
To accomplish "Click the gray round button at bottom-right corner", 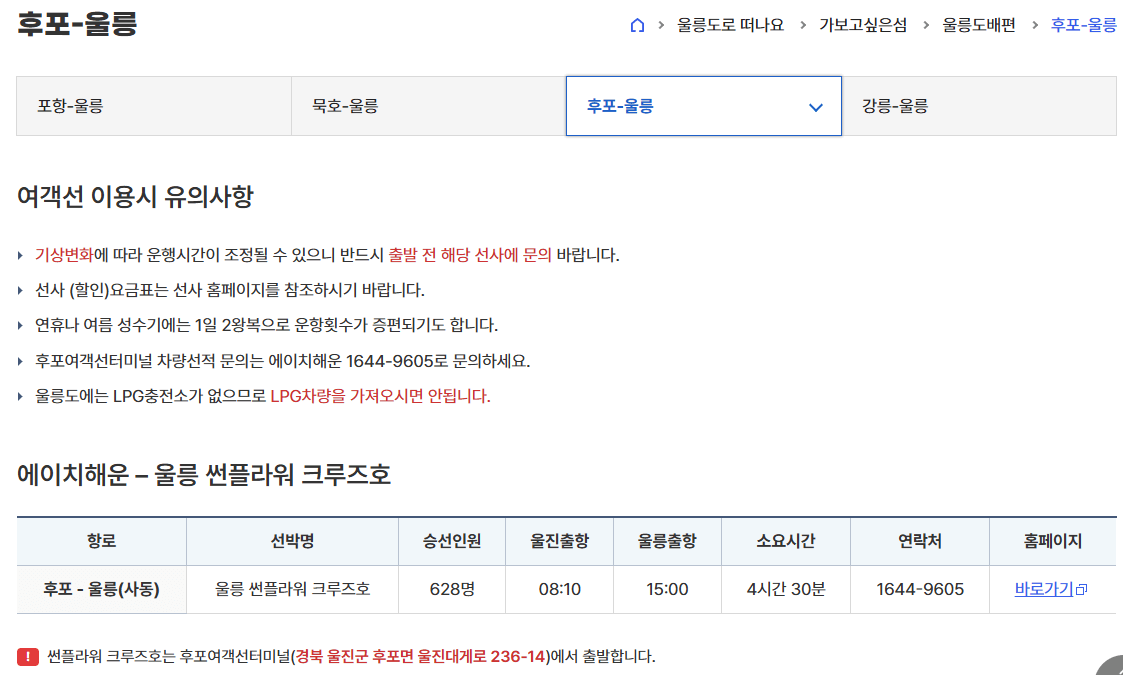I will click(x=1112, y=666).
